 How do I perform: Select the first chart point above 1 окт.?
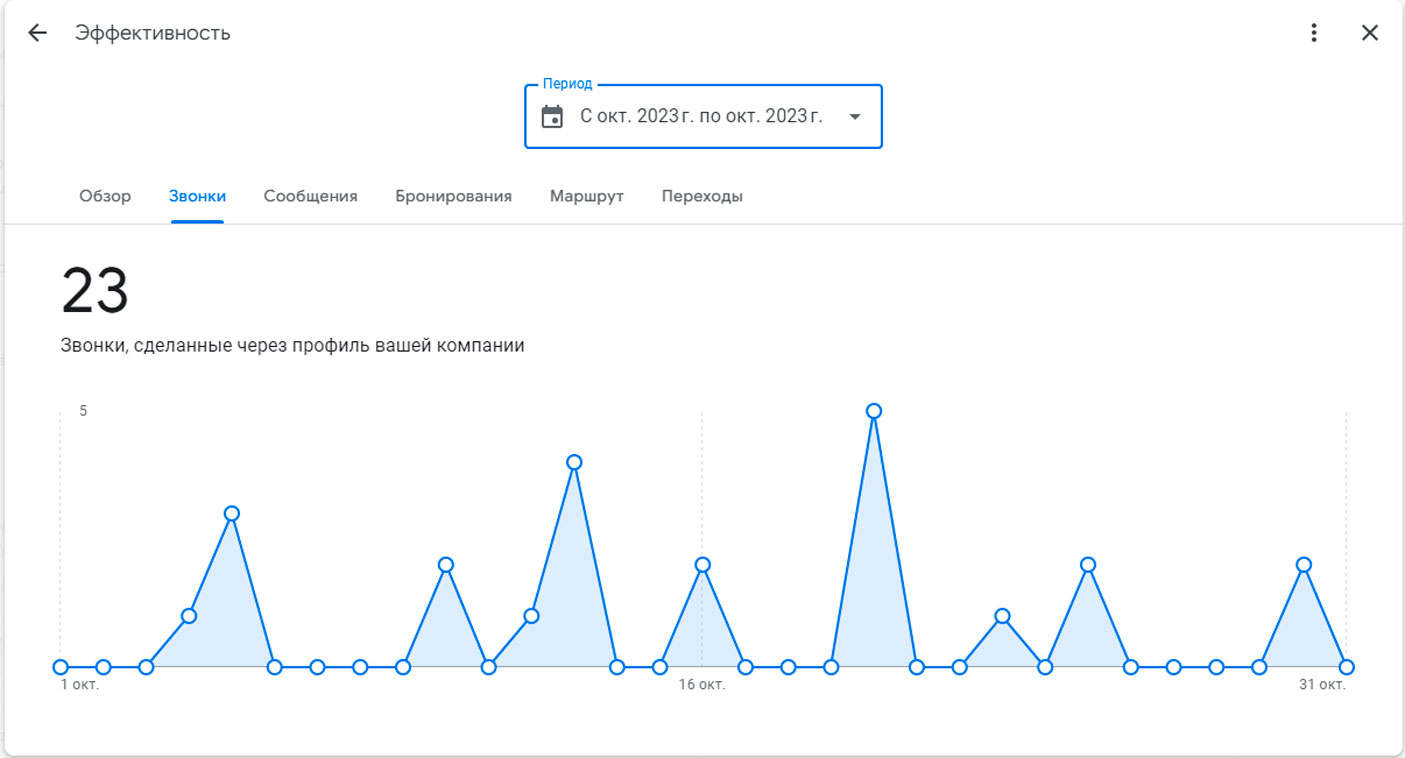[60, 667]
